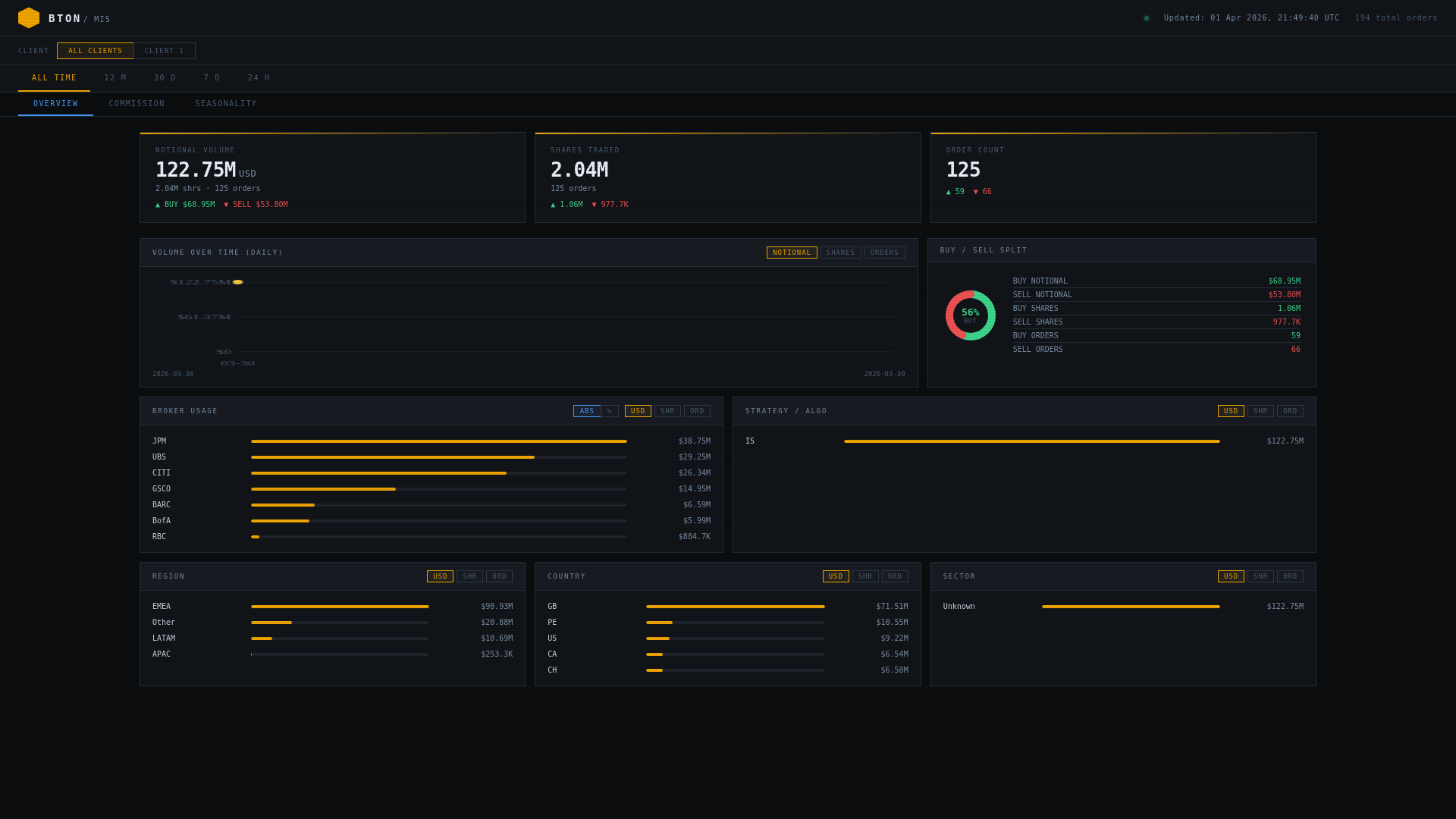1456x819 pixels.
Task: Switch to the 12 M range tab
Action: point(115,78)
